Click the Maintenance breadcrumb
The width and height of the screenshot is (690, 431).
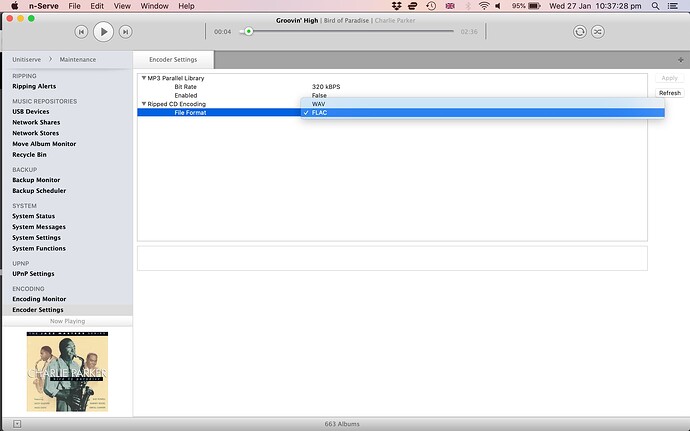tap(77, 59)
